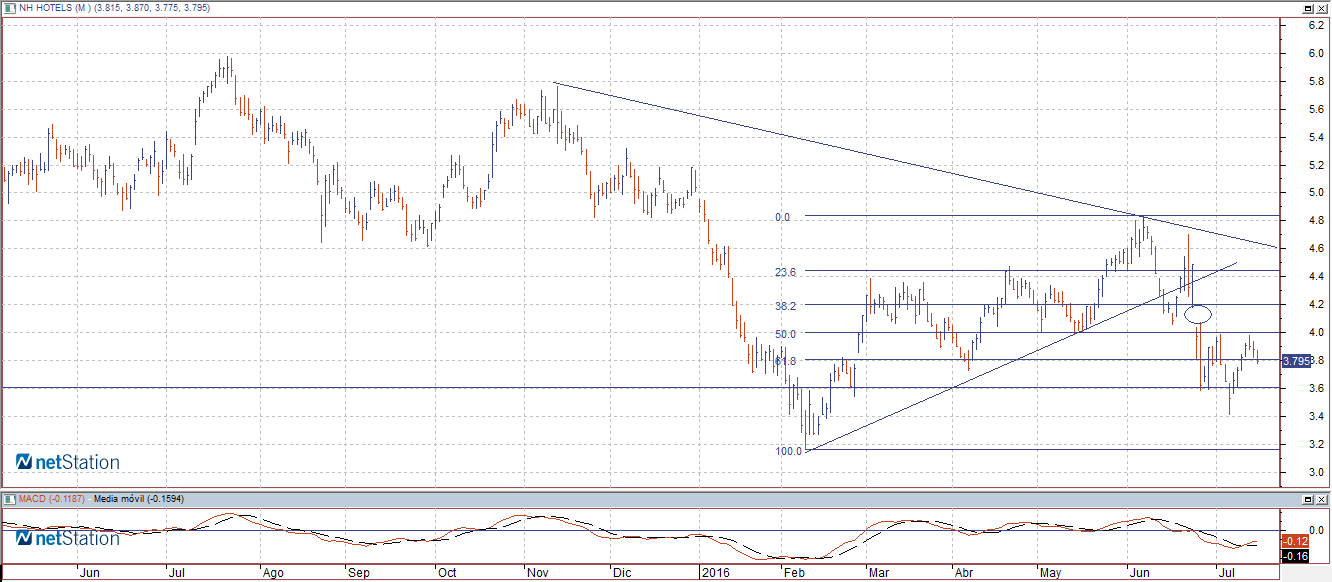Select the 50.0 Fibonacci level label
Screen dimensions: 1332x582
785,334
